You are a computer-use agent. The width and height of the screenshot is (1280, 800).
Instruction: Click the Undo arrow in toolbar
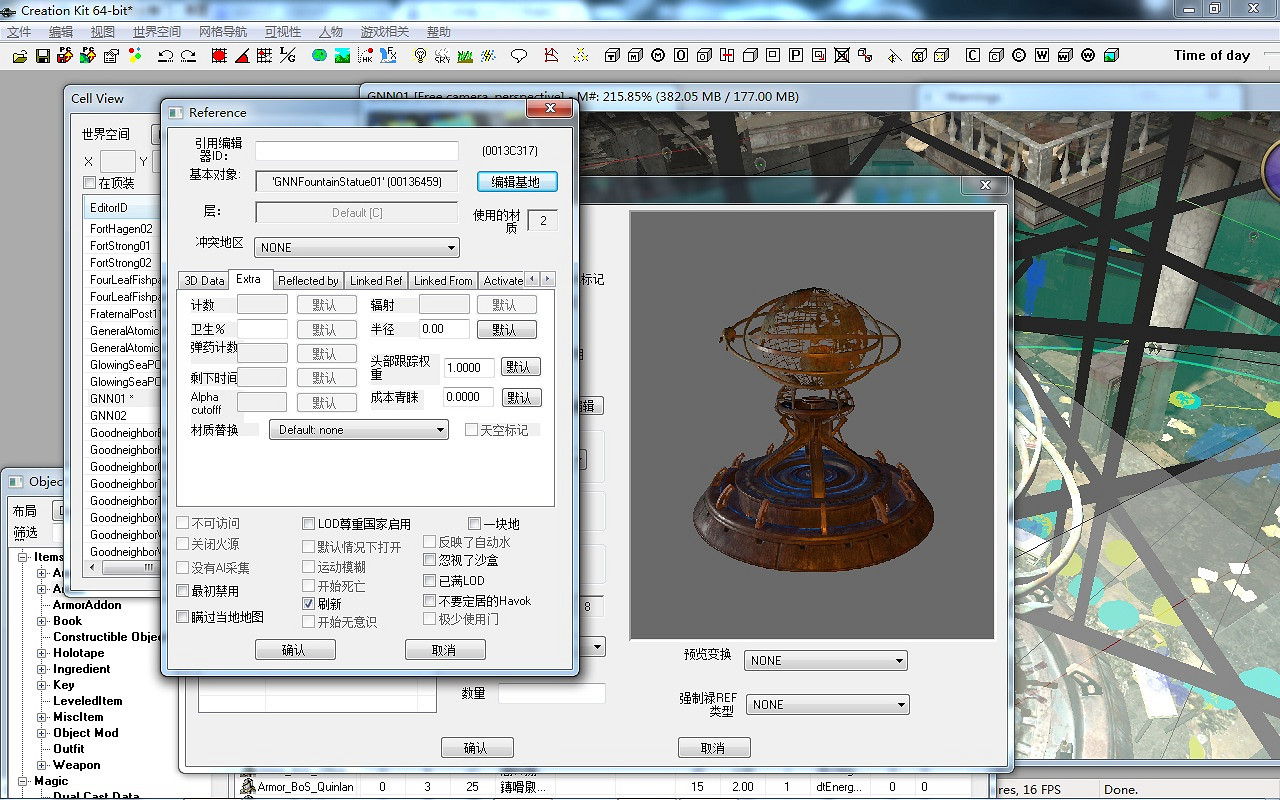[x=165, y=56]
